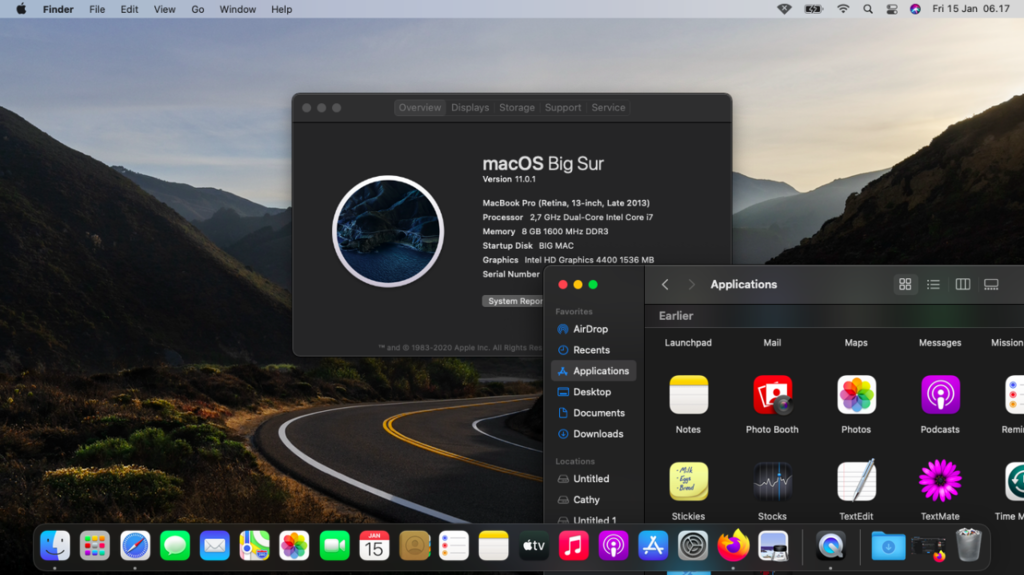Click the Firefox icon in the Dock
The width and height of the screenshot is (1024, 575).
pos(733,545)
